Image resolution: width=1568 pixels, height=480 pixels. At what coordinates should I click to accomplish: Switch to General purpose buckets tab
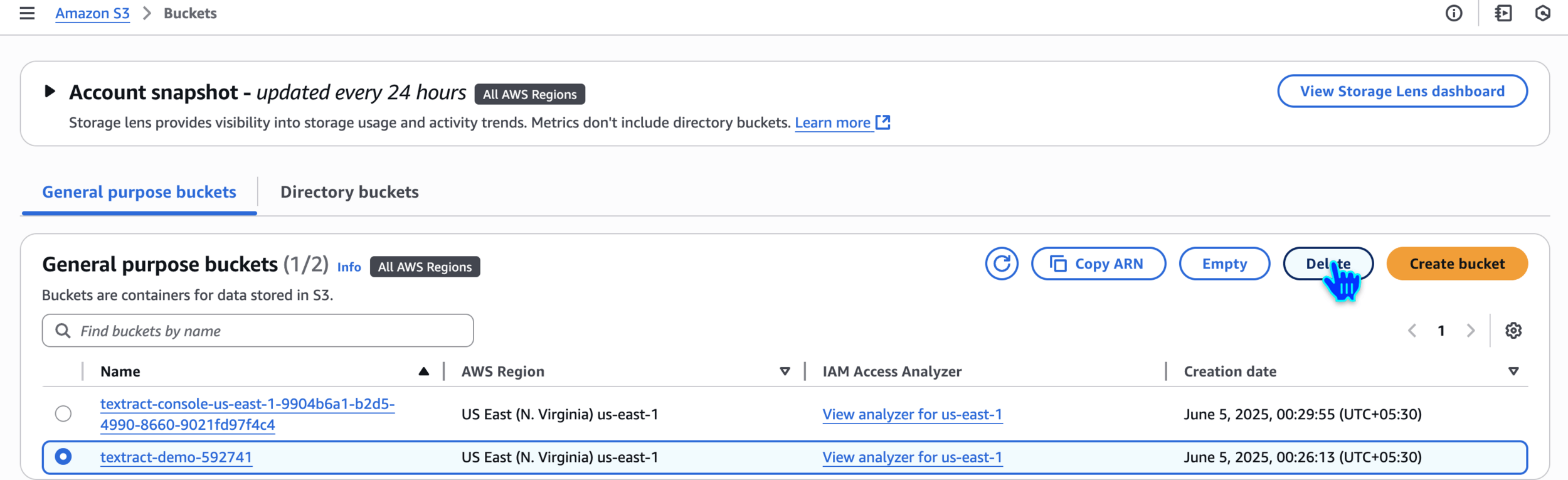[139, 192]
